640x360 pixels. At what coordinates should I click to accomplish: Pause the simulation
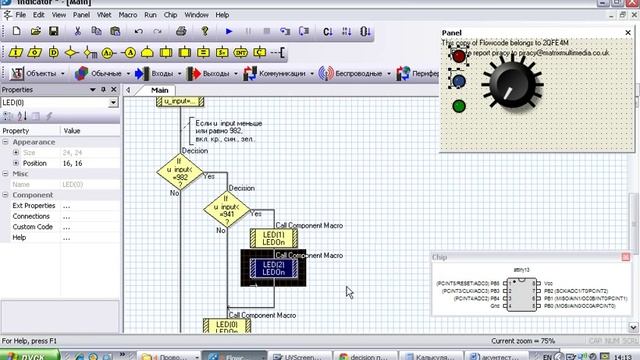click(x=248, y=31)
